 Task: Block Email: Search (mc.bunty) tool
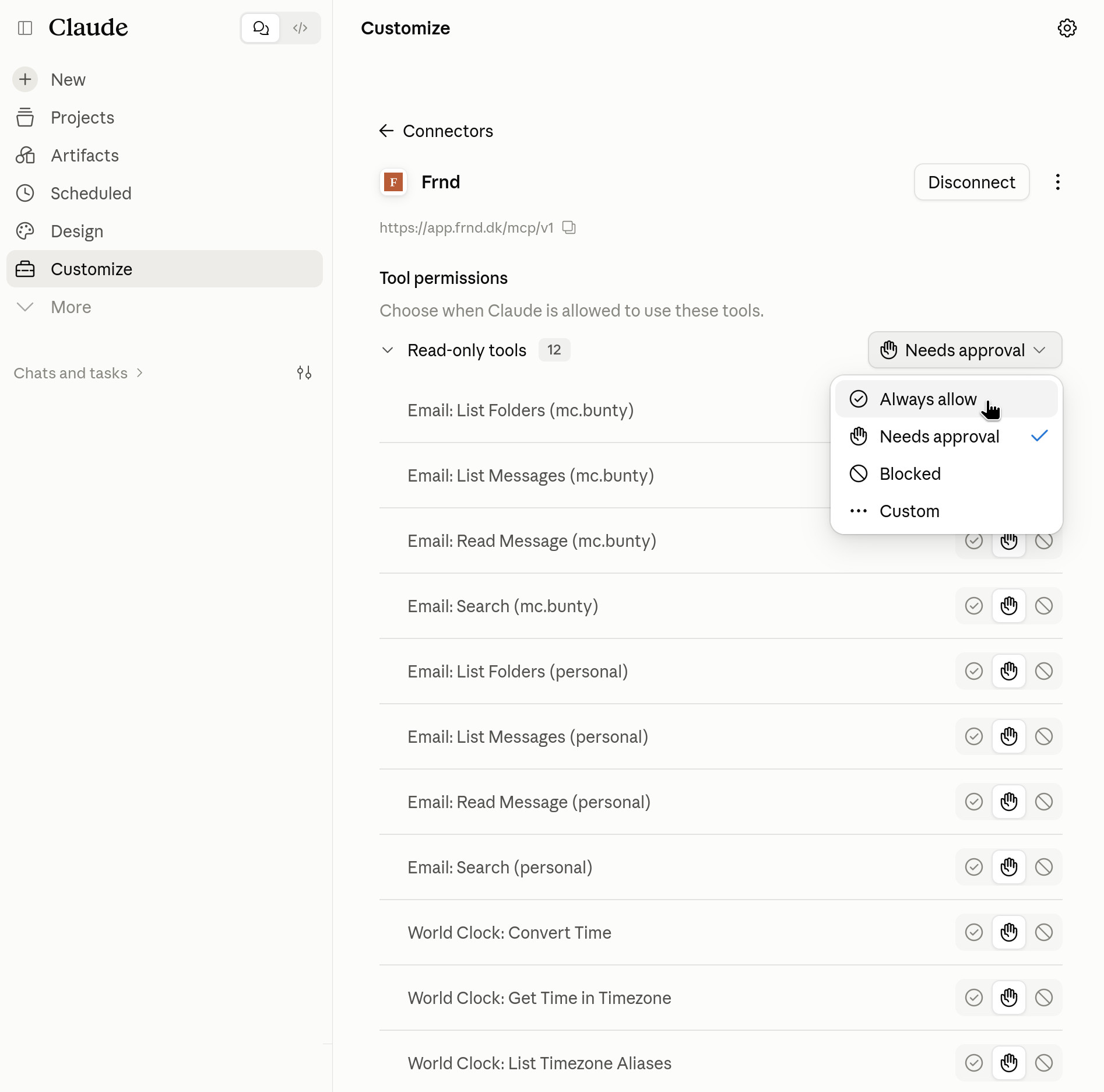[x=1043, y=606]
